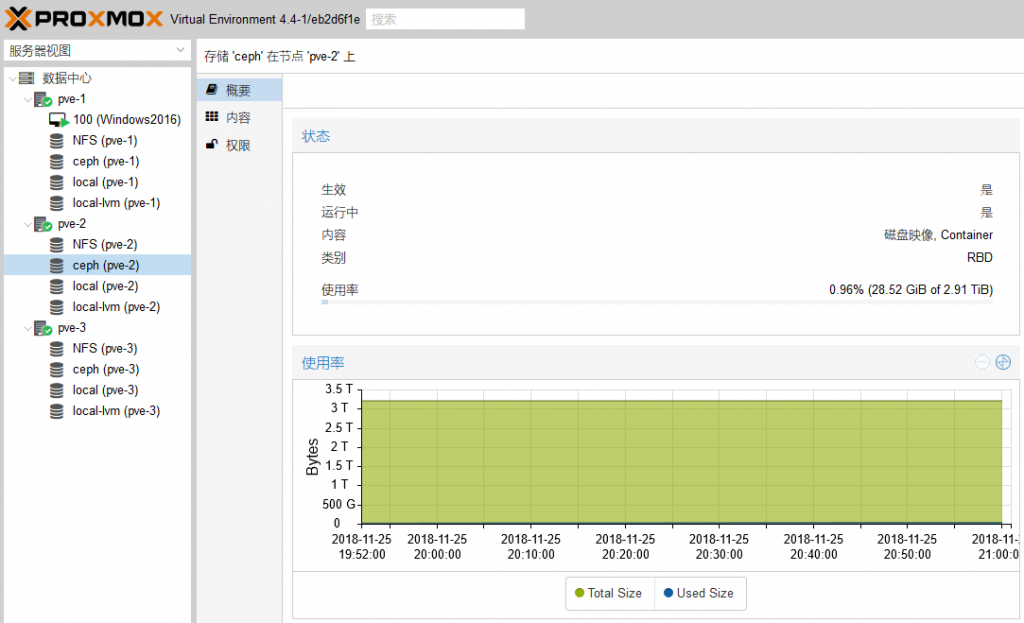Select local (pve-2) storage icon
1024x623 pixels.
(x=57, y=287)
